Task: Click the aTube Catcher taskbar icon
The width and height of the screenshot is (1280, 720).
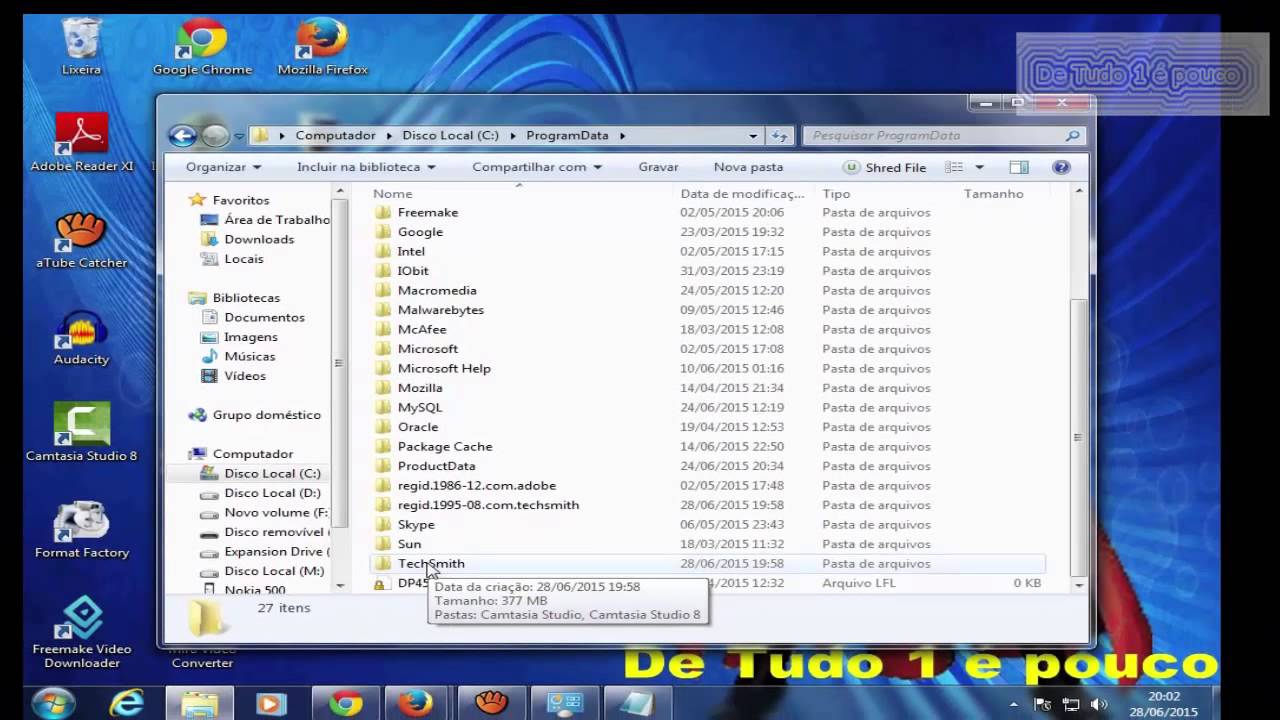Action: 491,703
